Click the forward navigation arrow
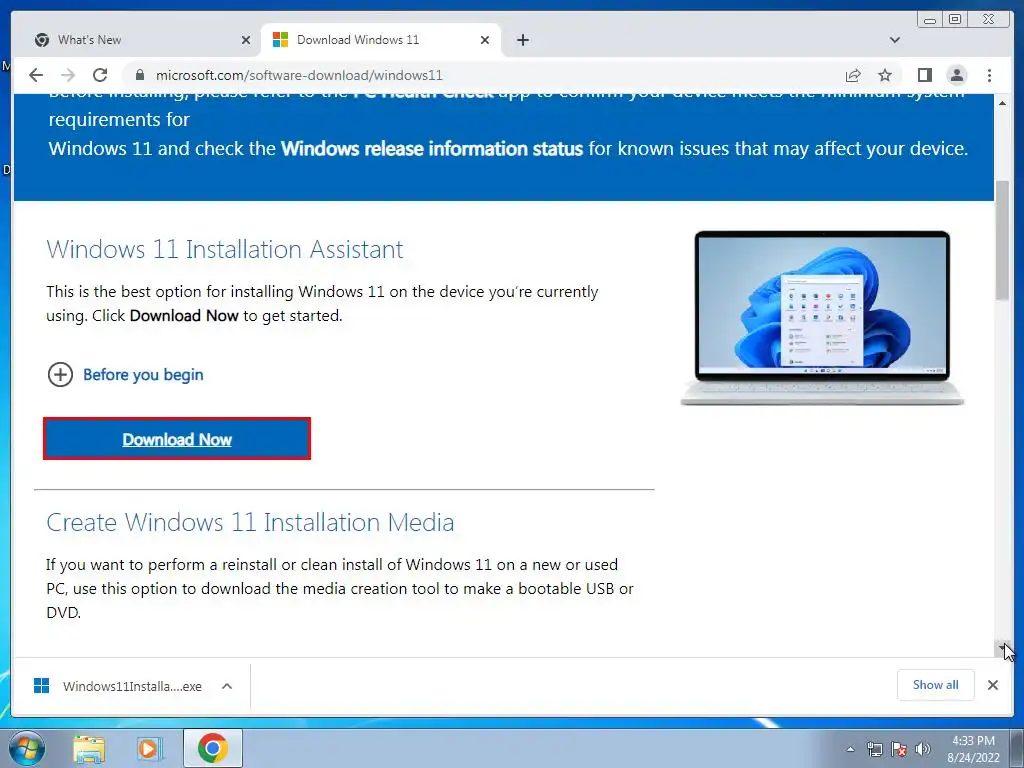 pos(68,75)
